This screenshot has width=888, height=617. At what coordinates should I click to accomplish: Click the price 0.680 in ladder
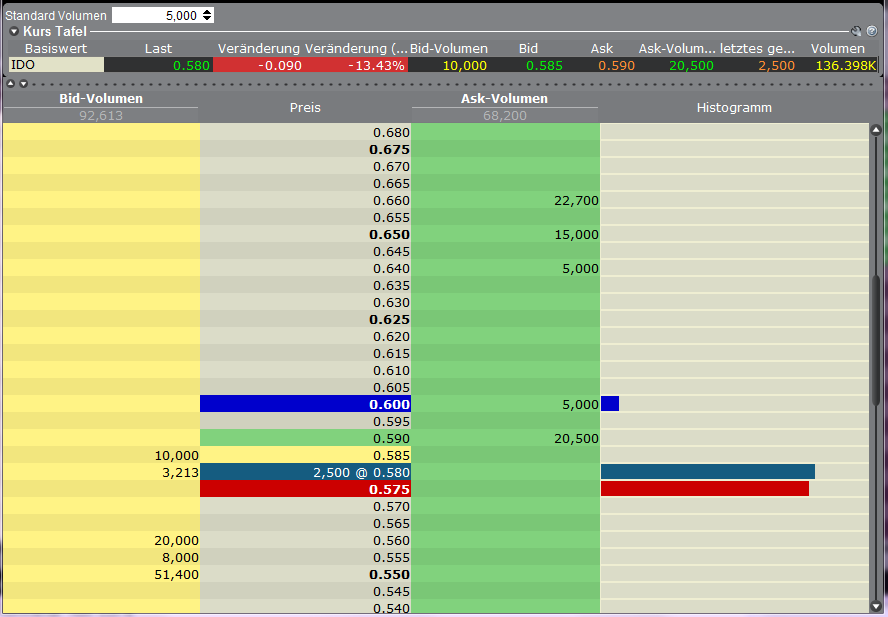click(x=391, y=133)
